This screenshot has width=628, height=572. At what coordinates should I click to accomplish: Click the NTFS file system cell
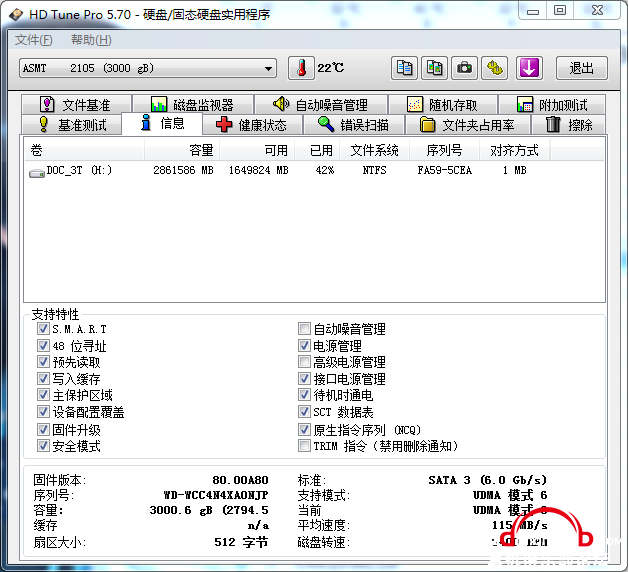coord(374,171)
